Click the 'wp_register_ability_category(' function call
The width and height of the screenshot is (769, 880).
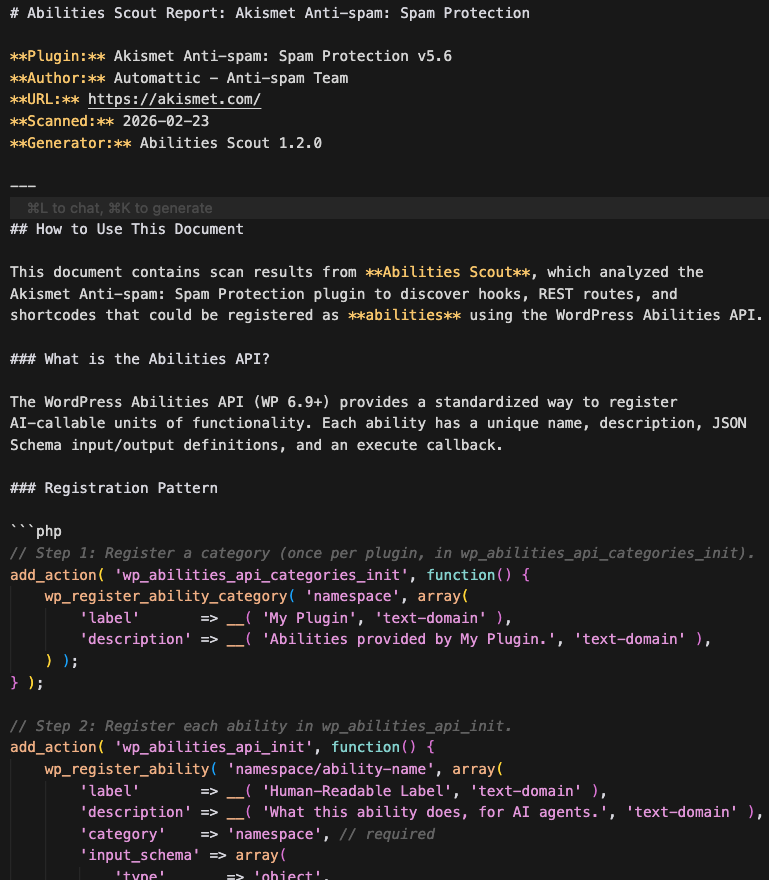pyautogui.click(x=170, y=596)
